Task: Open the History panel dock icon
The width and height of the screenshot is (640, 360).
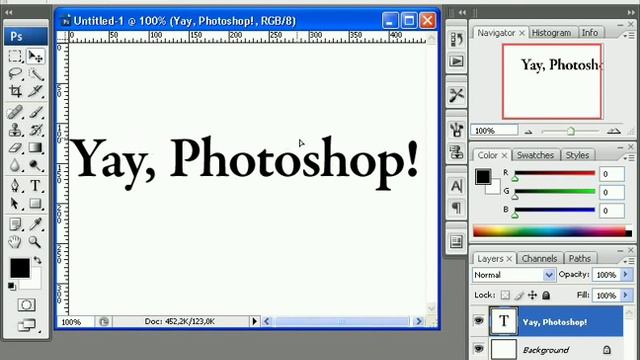Action: [456, 39]
